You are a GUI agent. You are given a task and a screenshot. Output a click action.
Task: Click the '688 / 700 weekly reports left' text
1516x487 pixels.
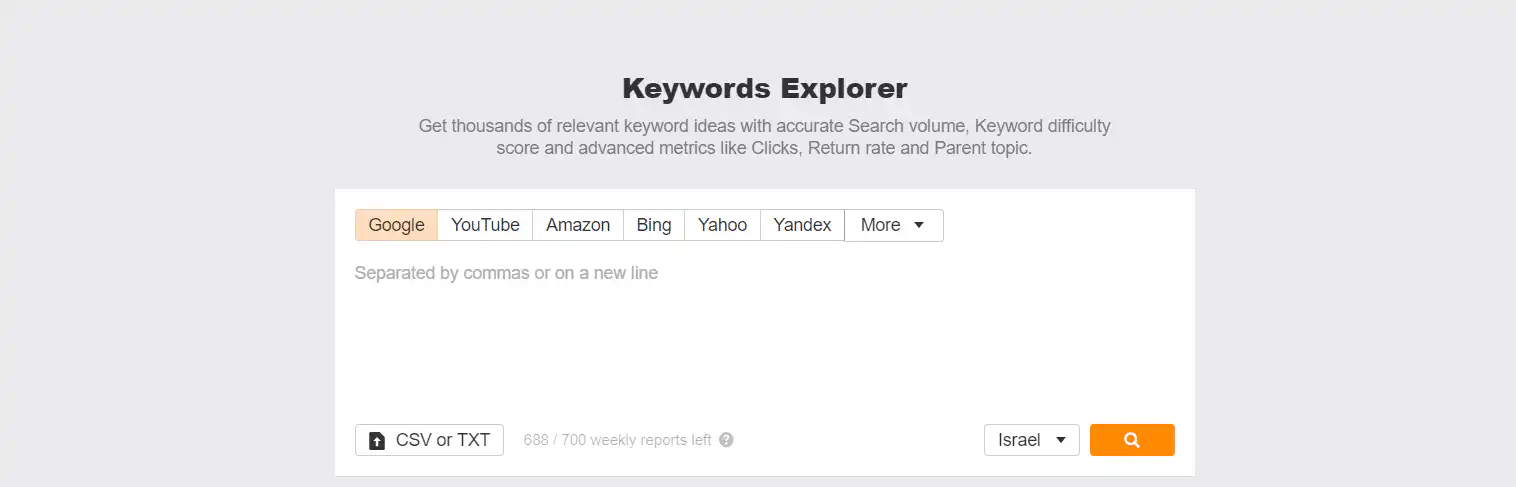(617, 440)
